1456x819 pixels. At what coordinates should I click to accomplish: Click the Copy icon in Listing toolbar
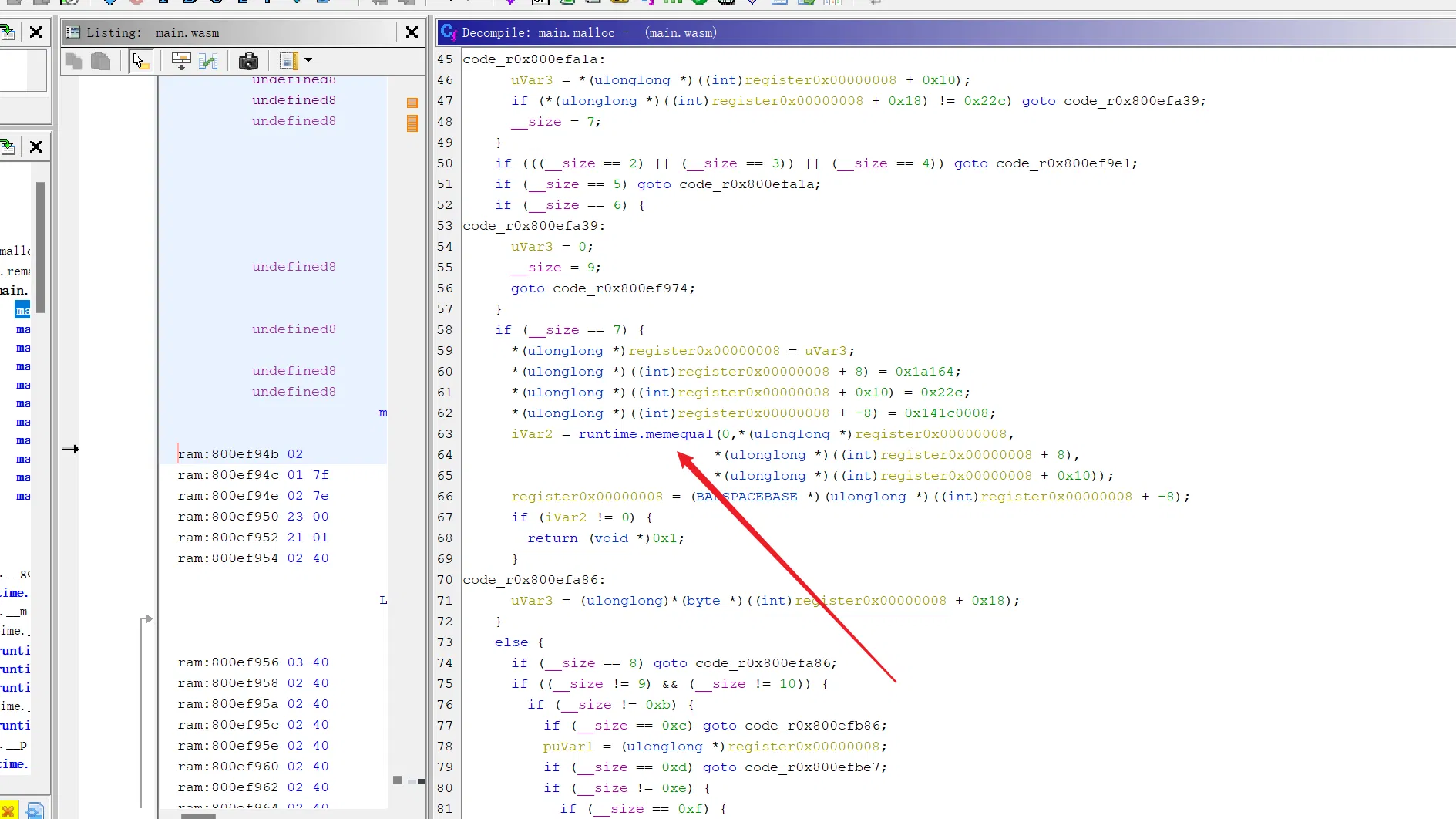click(x=75, y=61)
